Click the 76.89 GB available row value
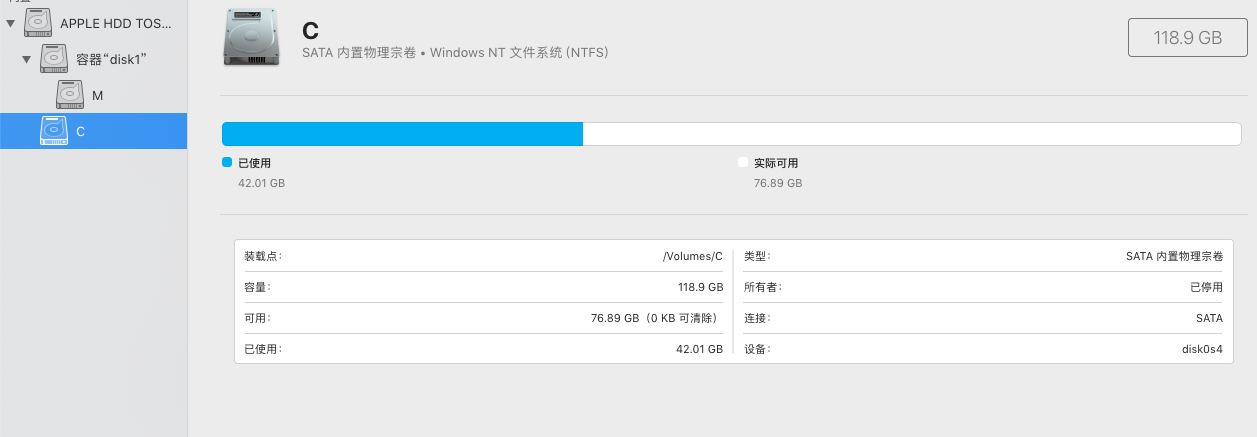The width and height of the screenshot is (1257, 437). coord(656,318)
